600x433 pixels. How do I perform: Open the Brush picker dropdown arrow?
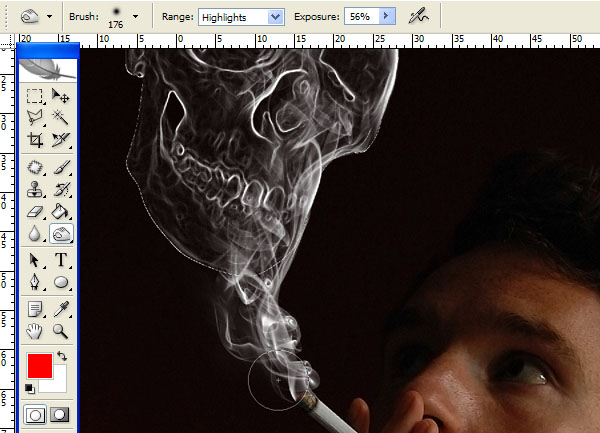135,16
